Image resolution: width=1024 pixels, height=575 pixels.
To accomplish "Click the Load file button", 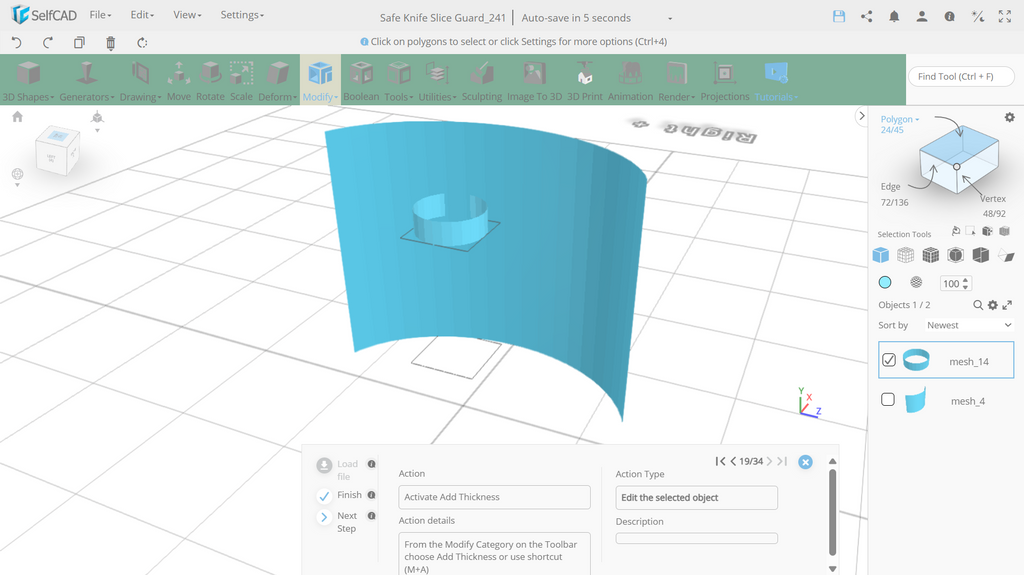I will coord(337,470).
